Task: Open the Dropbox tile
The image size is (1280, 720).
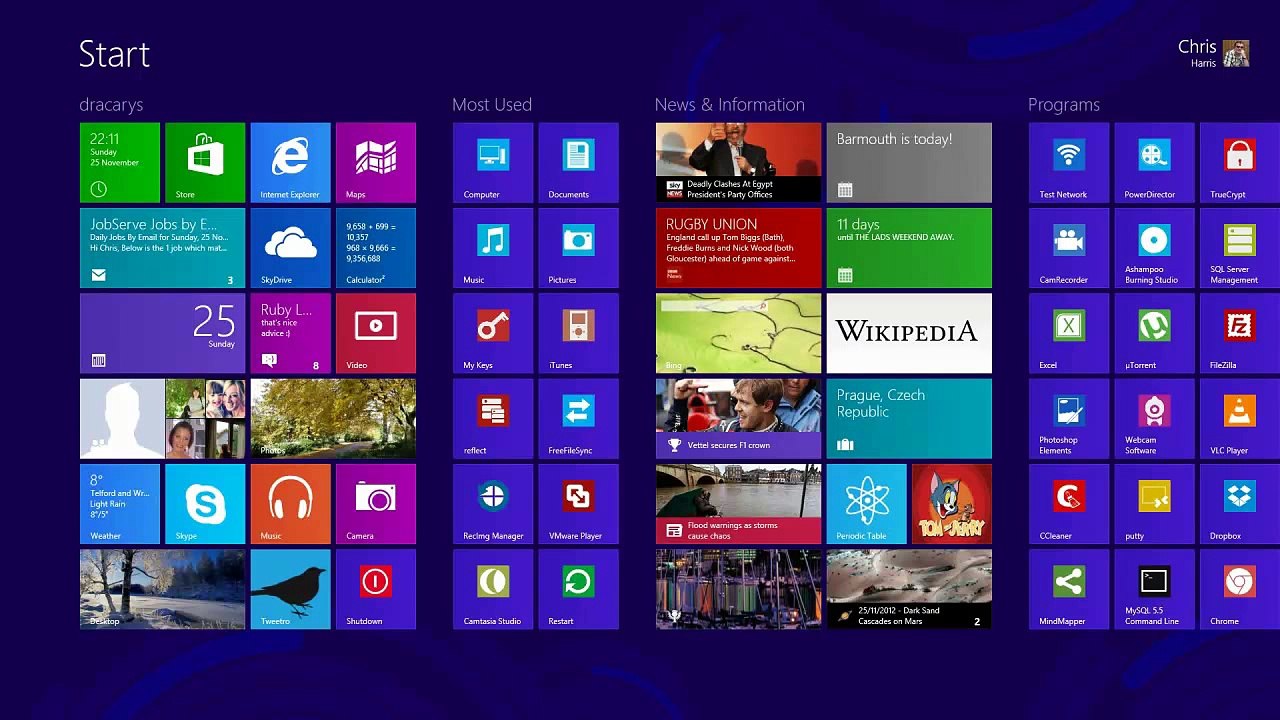Action: [1240, 504]
